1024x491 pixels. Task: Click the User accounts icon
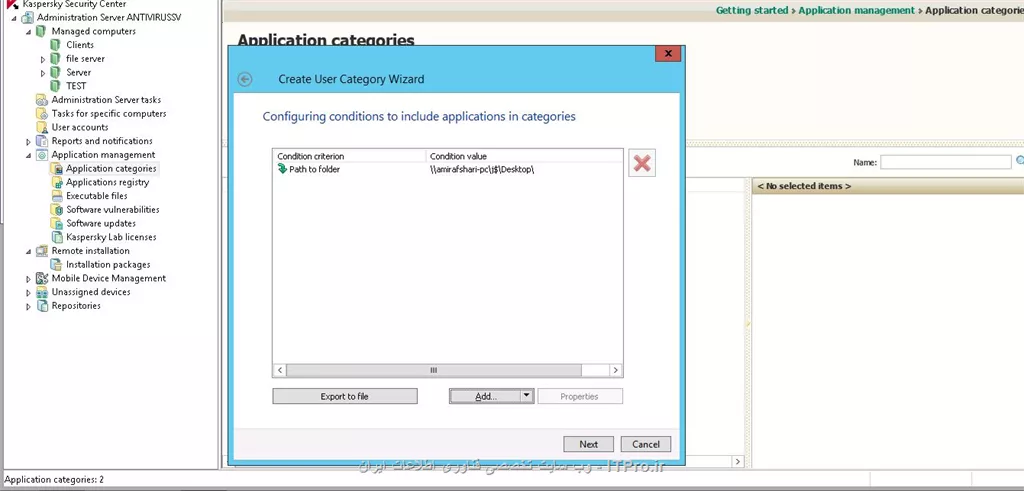(x=41, y=127)
